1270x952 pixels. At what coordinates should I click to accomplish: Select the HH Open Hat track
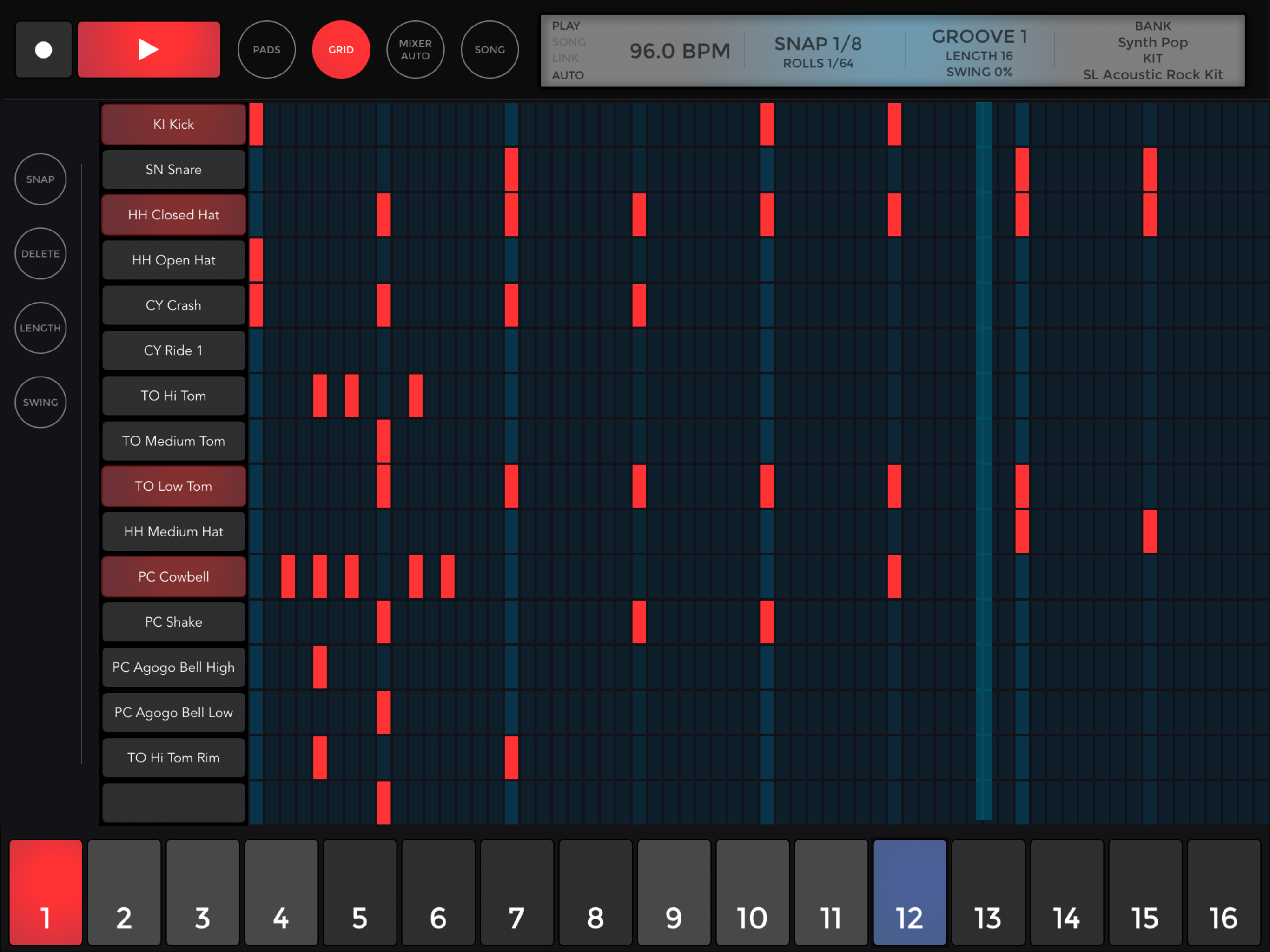(173, 260)
